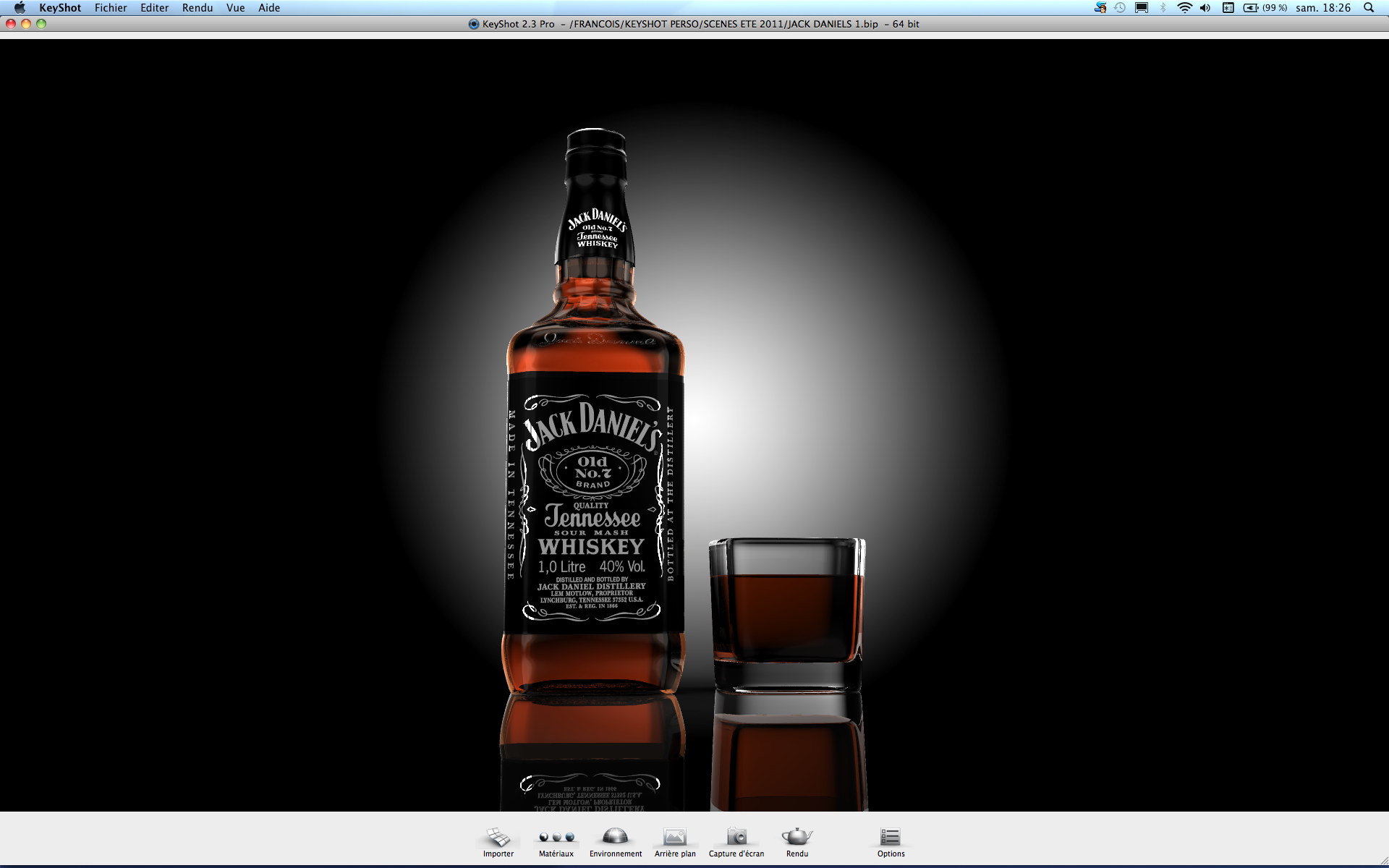Open the Editer menu
Viewport: 1389px width, 868px height.
(x=154, y=8)
